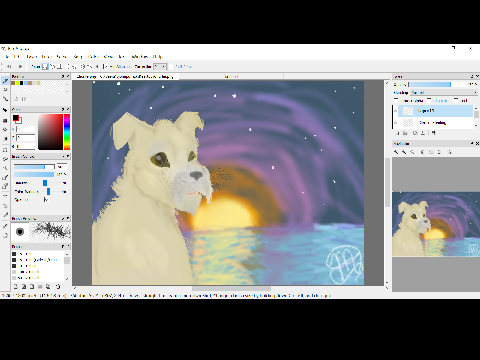
Task: Select the Brush tool in the toolbox
Action: [x=5, y=81]
